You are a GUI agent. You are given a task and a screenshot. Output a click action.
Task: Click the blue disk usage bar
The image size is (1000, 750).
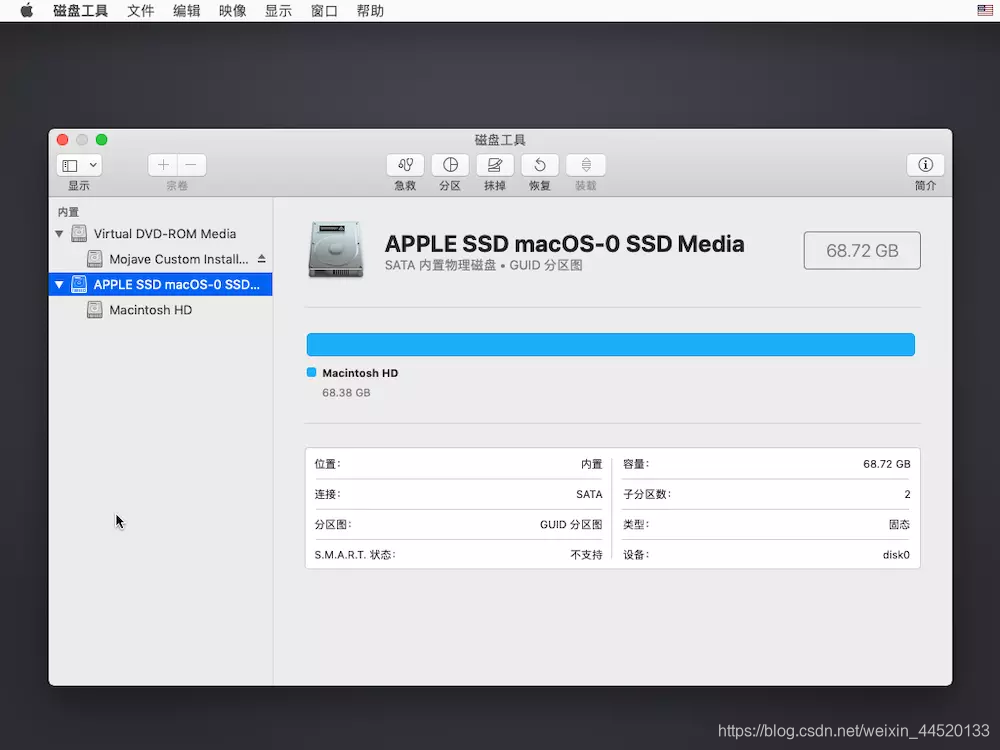coord(610,344)
